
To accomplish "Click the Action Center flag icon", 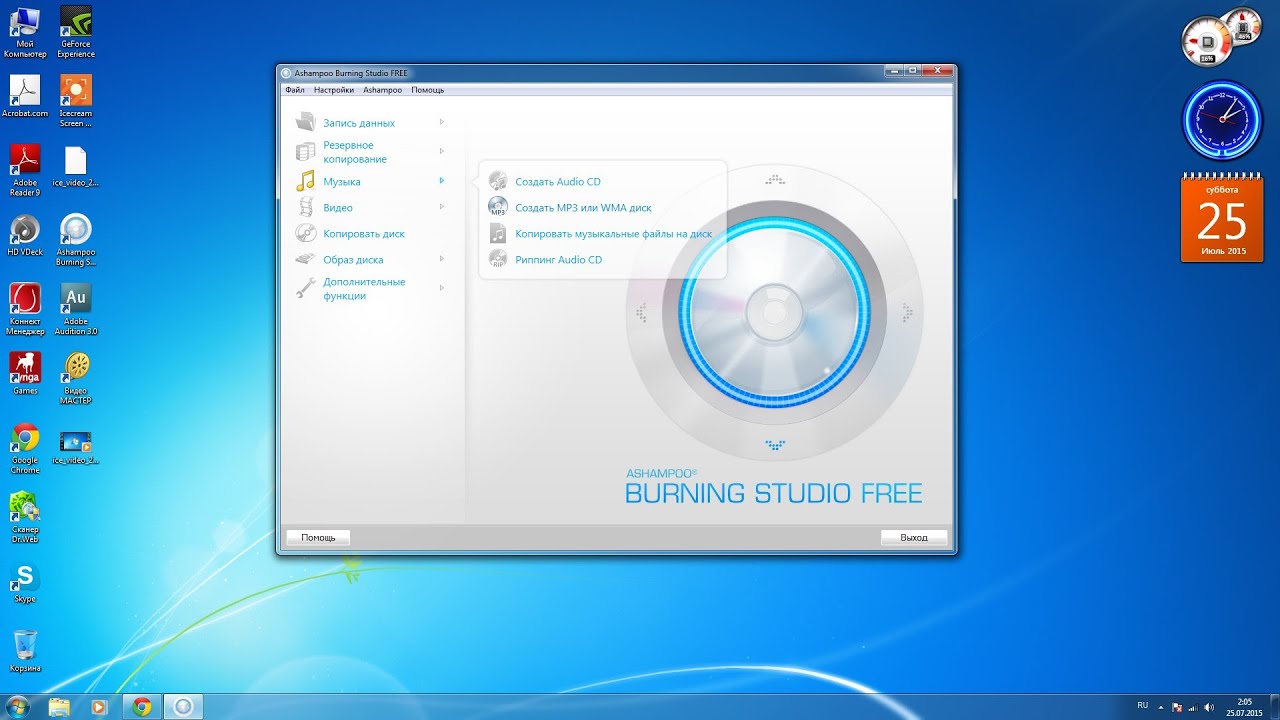I will point(1176,707).
